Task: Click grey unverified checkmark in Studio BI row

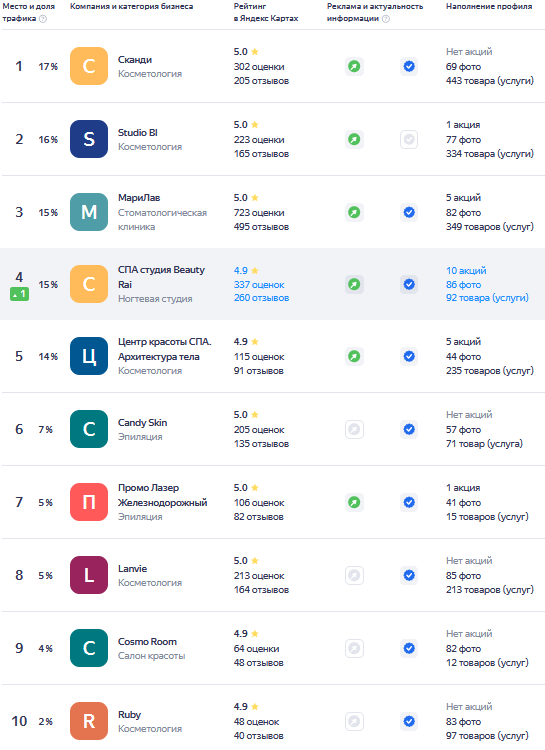Action: 409,139
